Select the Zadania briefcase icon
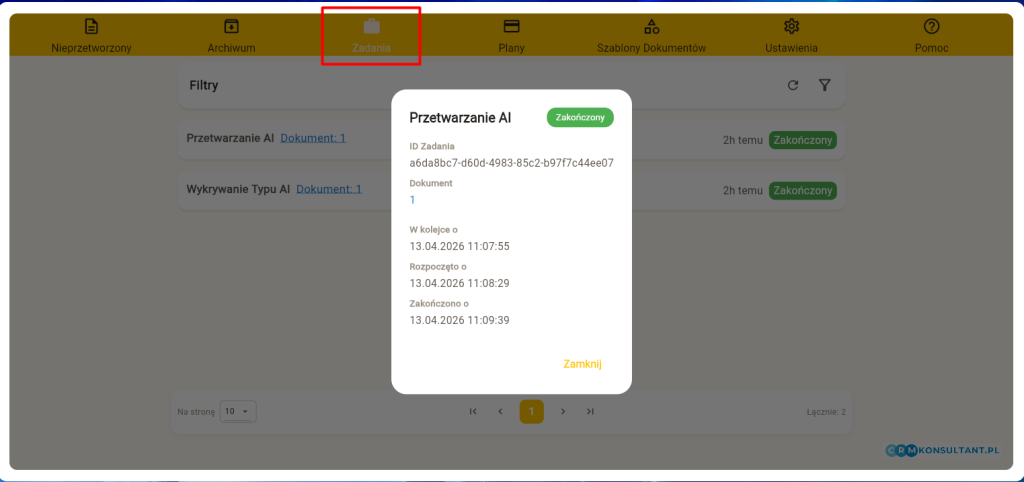 point(371,27)
